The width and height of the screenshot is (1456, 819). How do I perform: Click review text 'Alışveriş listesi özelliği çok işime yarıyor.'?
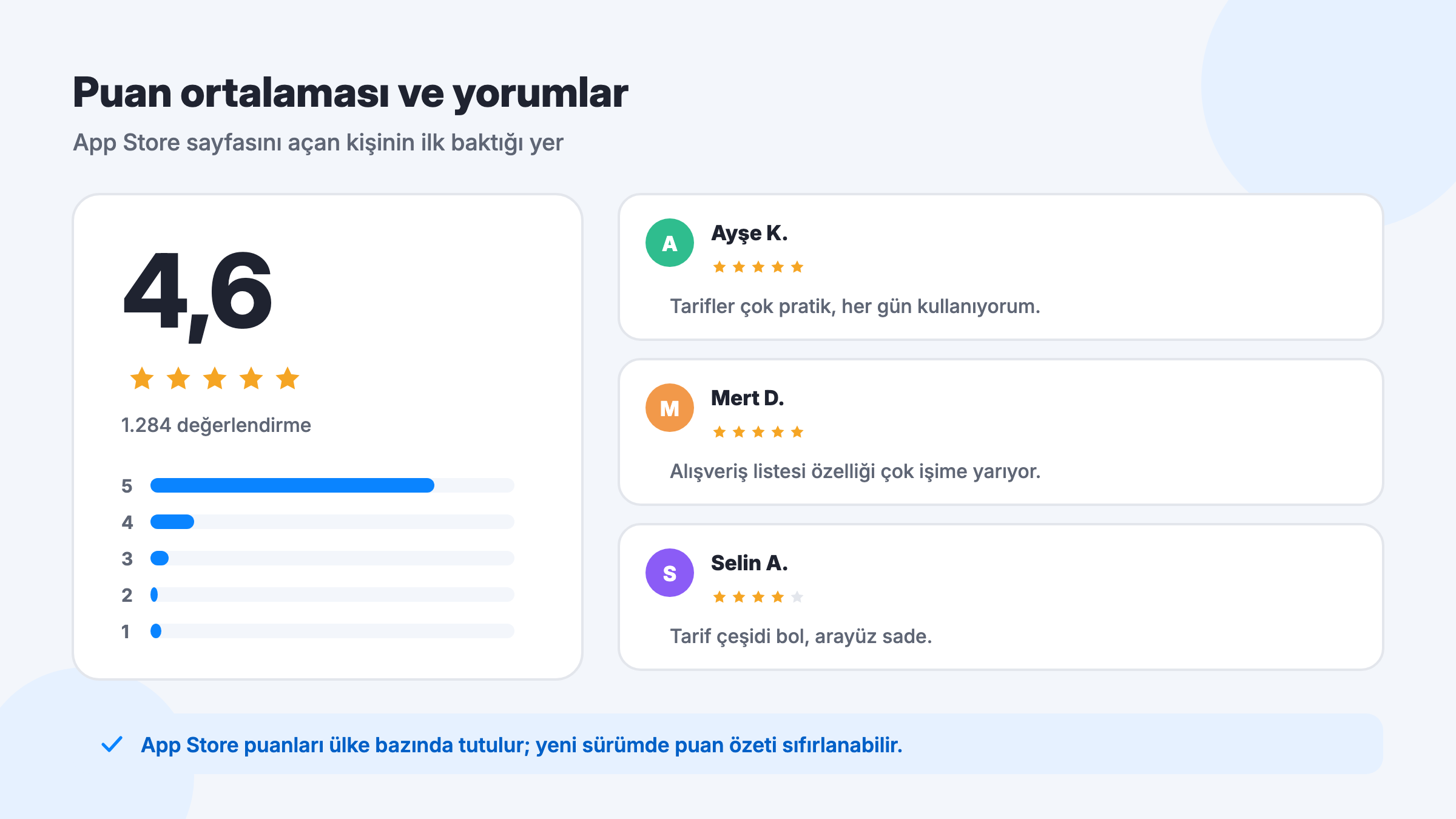[x=855, y=472]
